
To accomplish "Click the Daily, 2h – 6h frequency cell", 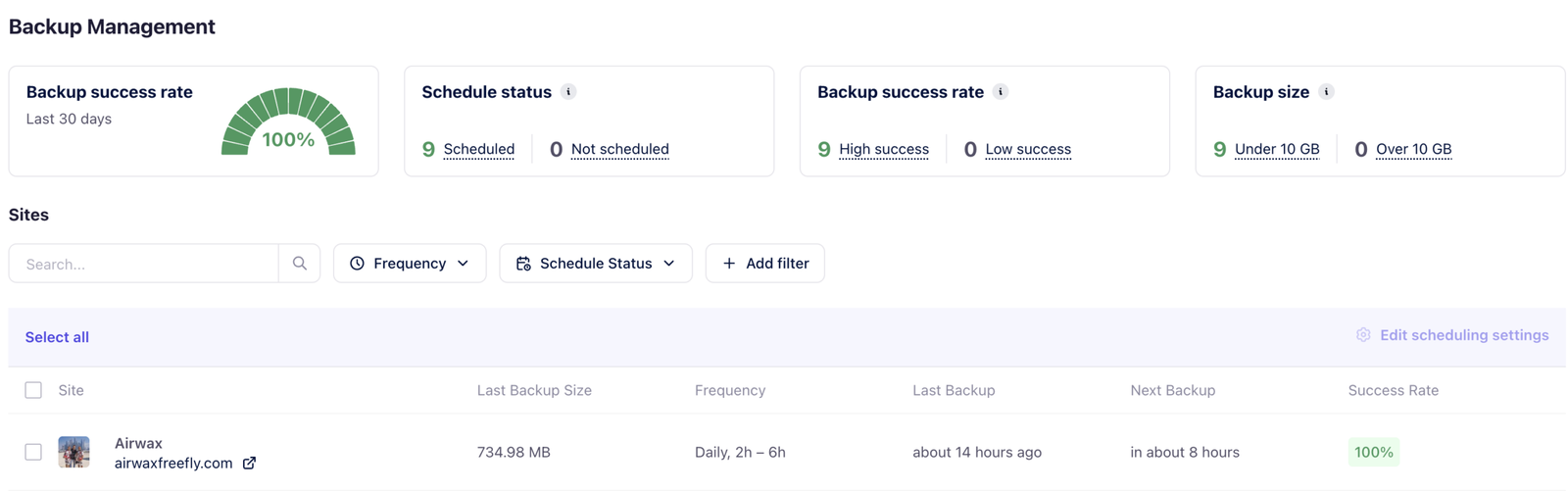I will [x=740, y=452].
